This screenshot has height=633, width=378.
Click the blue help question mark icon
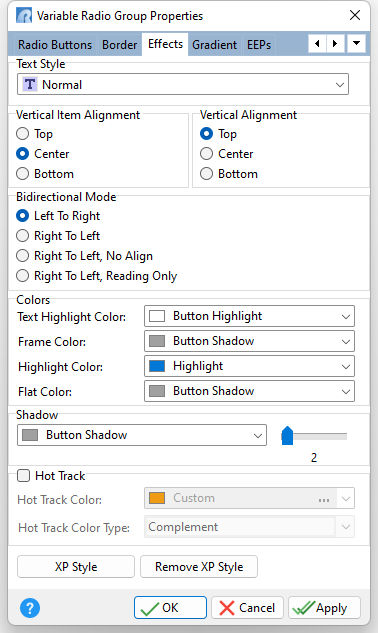[x=30, y=608]
